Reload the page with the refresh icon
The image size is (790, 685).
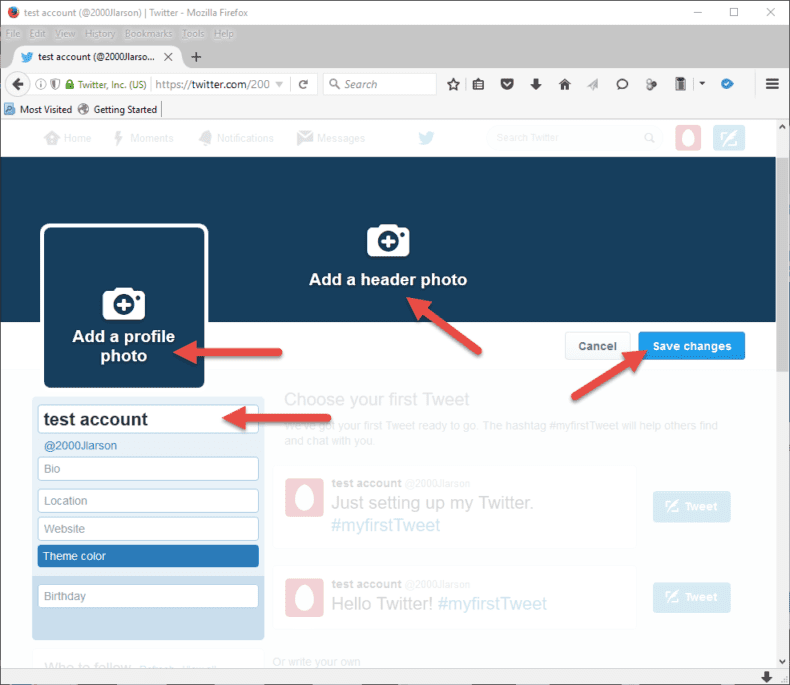[303, 85]
